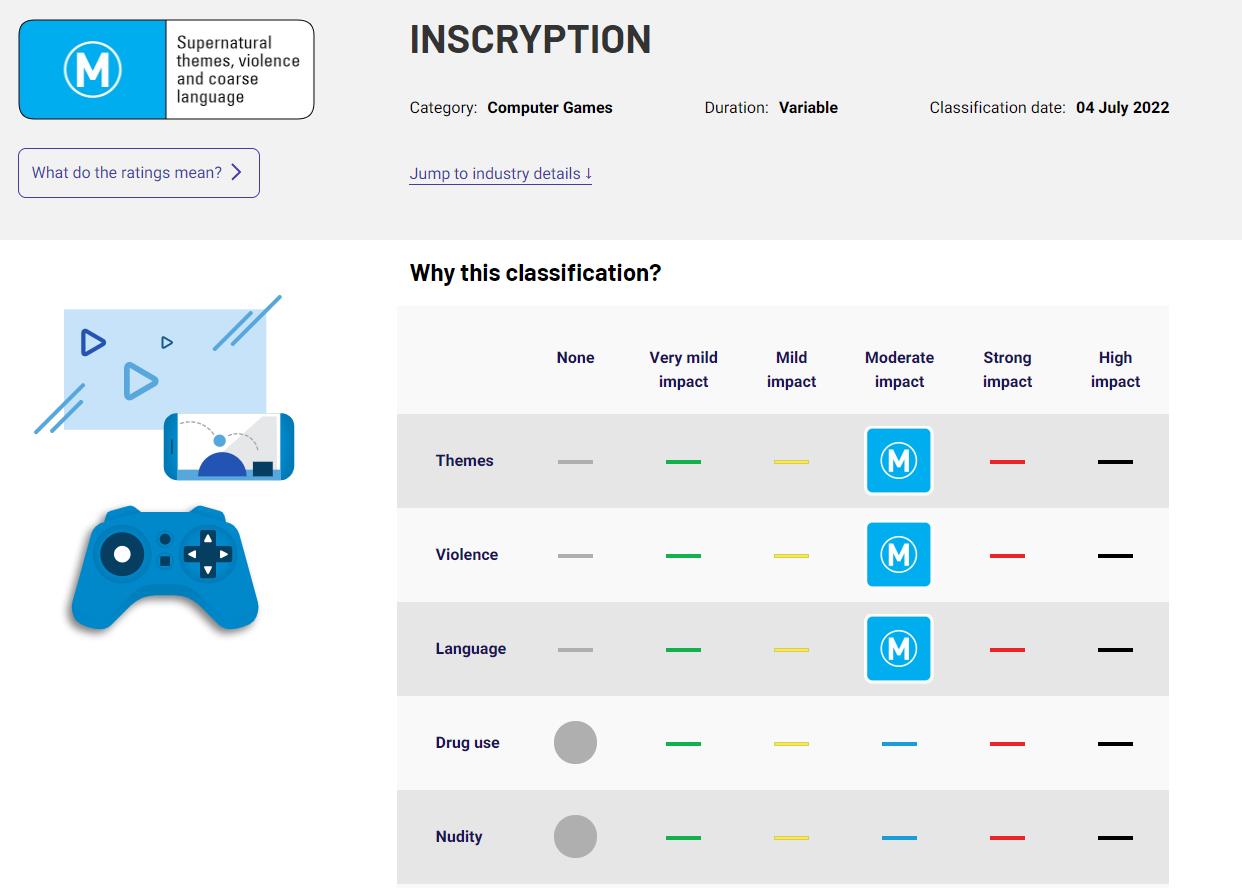
Task: Click the game controller illustration
Action: (x=165, y=567)
